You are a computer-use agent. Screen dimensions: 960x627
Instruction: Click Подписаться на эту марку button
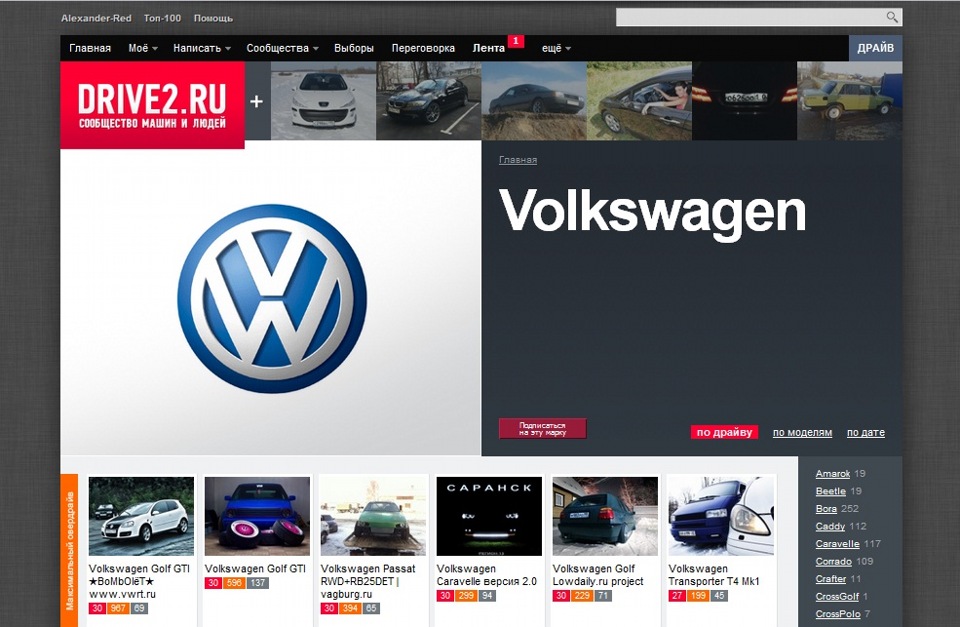[542, 429]
